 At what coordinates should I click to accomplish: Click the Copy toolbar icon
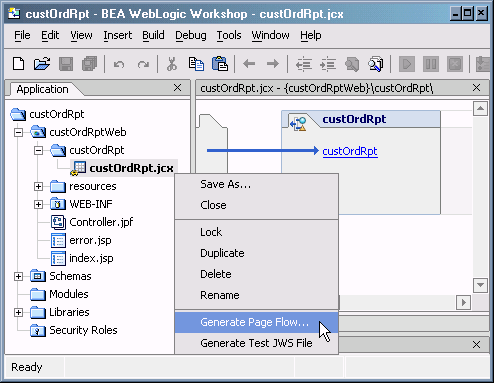coord(196,63)
